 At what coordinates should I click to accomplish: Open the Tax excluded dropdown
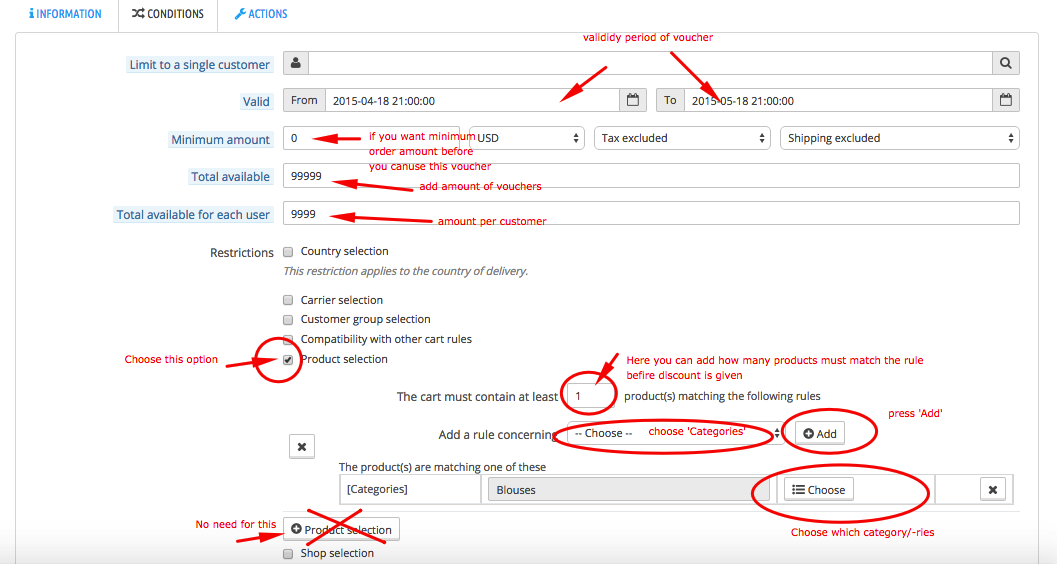click(x=682, y=138)
